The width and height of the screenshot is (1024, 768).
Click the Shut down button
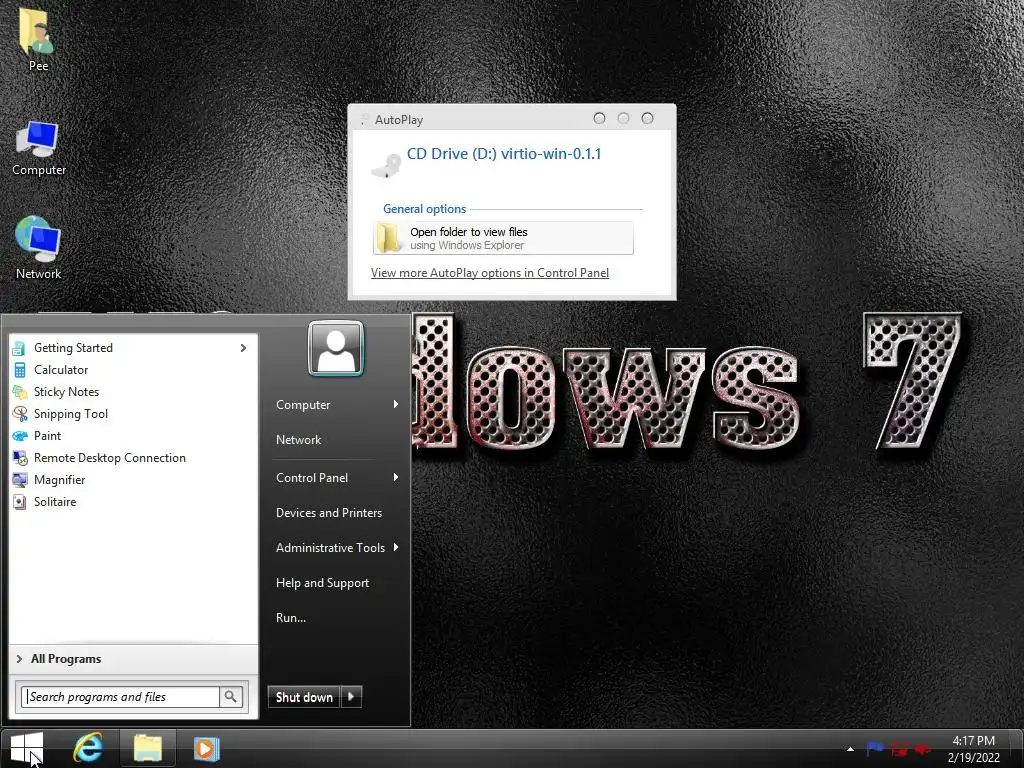click(x=304, y=697)
